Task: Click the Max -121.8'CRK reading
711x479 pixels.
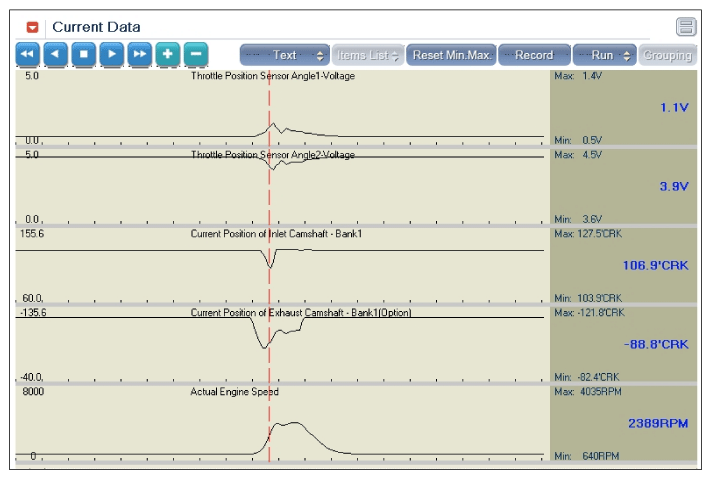Action: click(x=589, y=313)
